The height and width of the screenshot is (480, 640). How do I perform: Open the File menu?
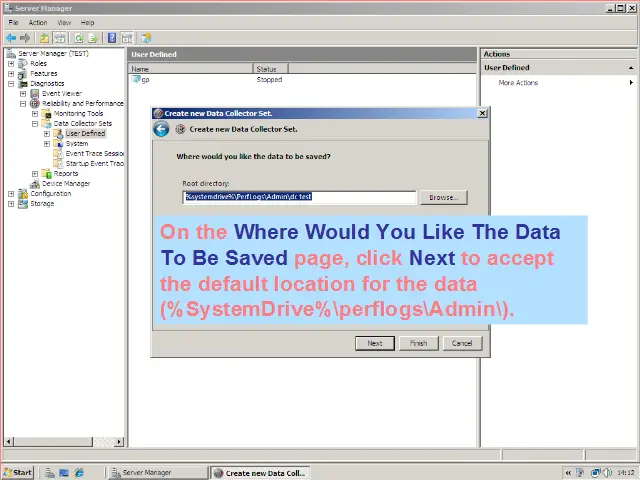tap(13, 22)
